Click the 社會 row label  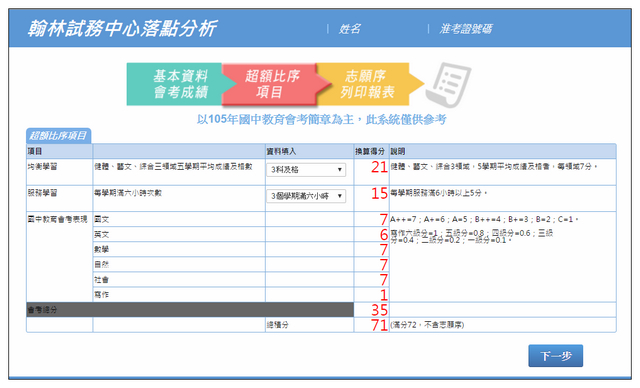coord(102,279)
